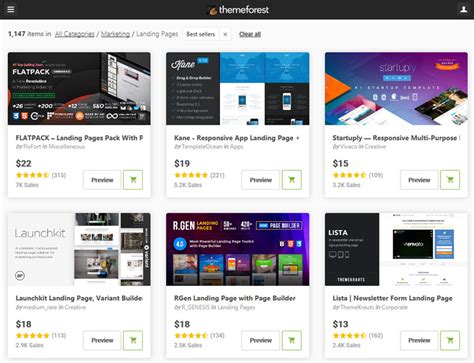This screenshot has height=363, width=474.
Task: Open author Vivaco profile
Action: [348, 147]
